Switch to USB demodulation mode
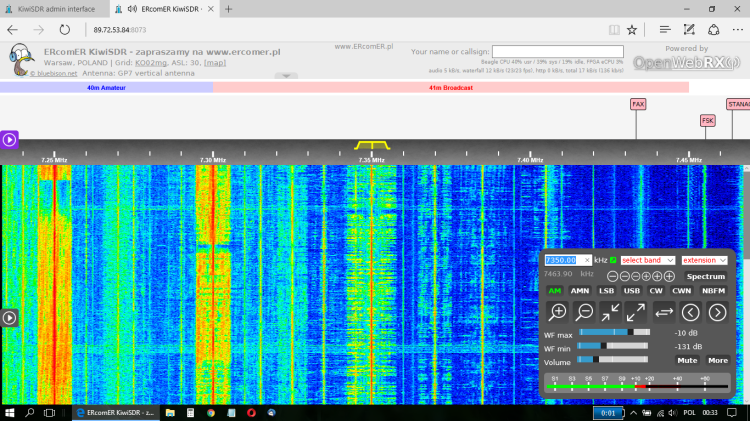The image size is (750, 421). tap(631, 291)
